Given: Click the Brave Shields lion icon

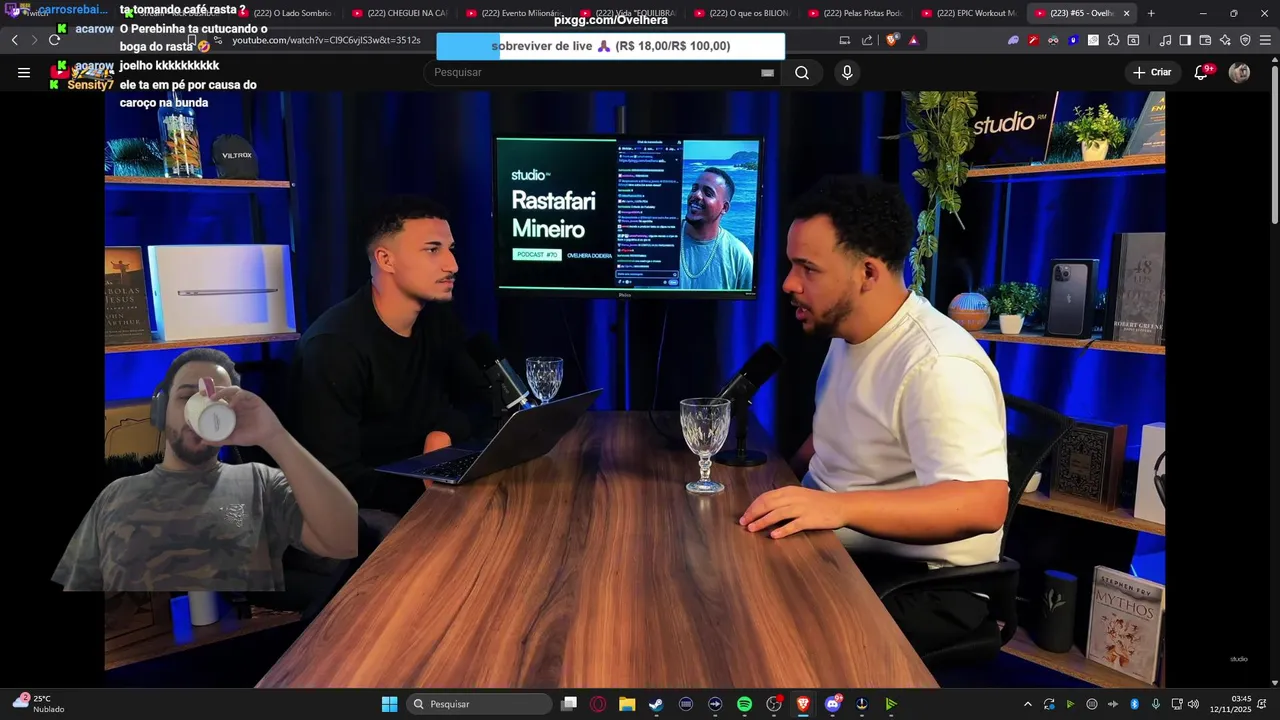Looking at the screenshot, I should pyautogui.click(x=892, y=40).
